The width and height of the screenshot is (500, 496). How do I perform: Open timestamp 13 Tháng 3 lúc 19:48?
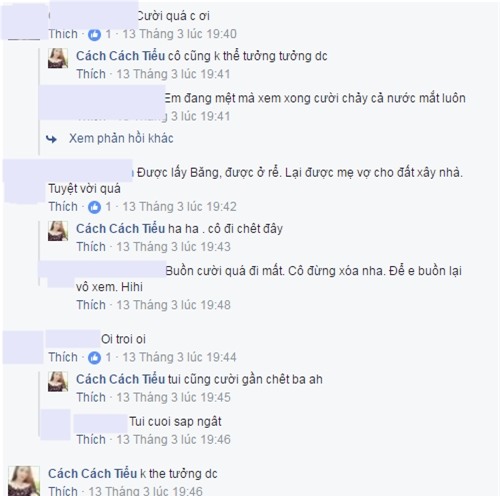[173, 305]
